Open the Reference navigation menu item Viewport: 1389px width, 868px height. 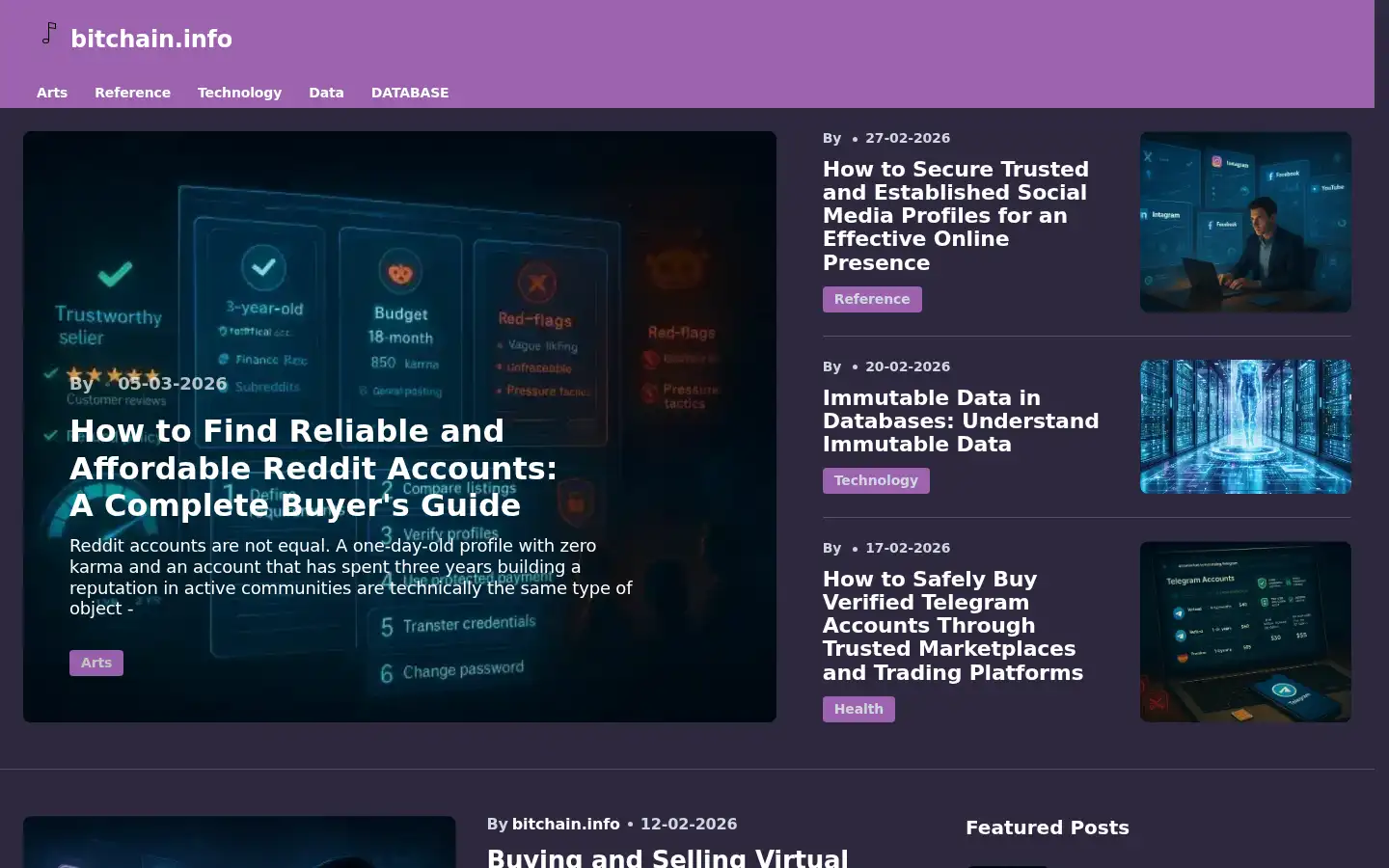132,93
